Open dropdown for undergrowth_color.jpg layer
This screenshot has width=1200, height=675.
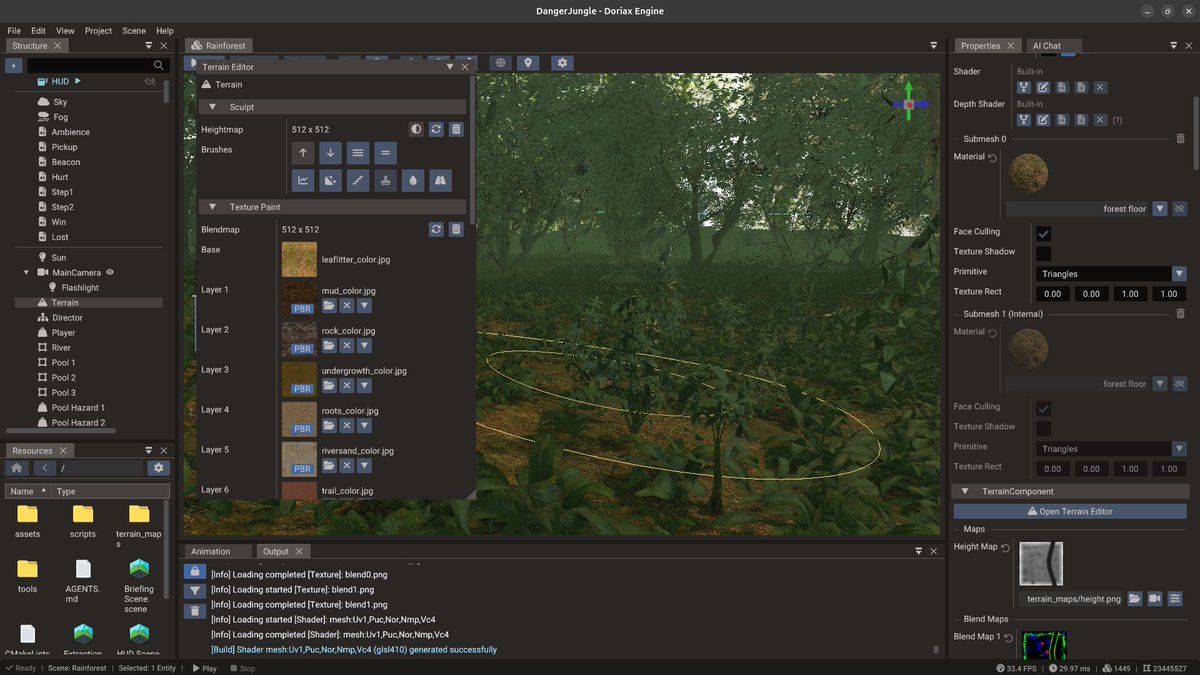364,386
